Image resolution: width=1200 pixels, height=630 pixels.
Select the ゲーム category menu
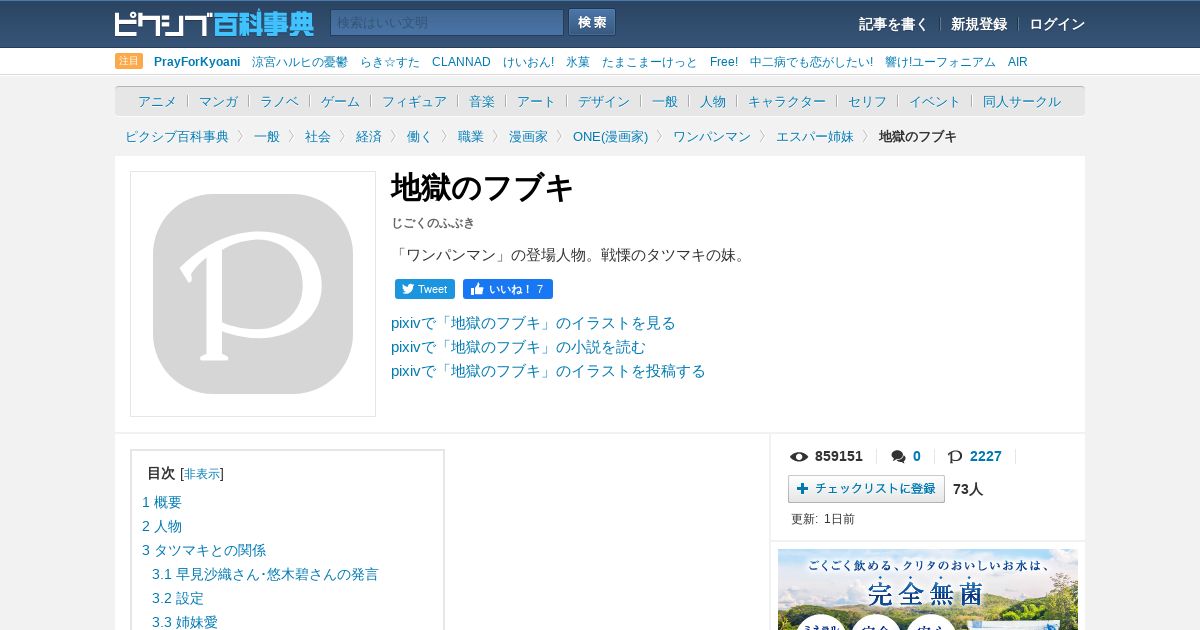tap(340, 101)
